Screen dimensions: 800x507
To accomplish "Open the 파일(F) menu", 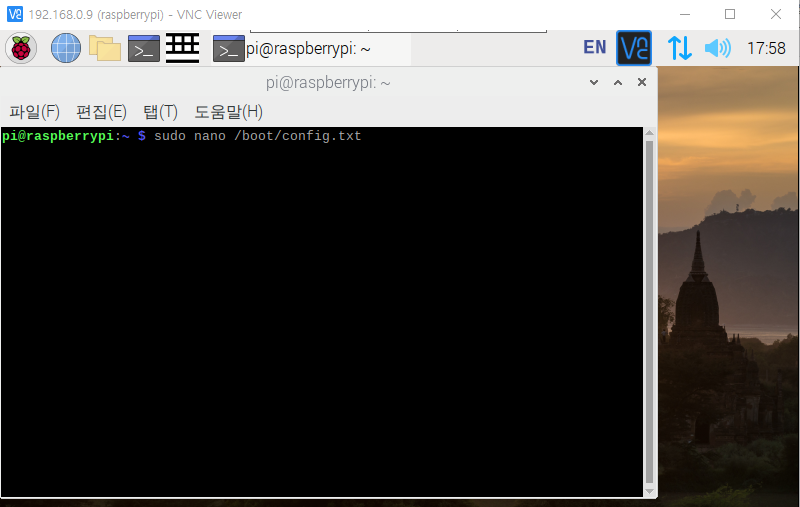I will tap(35, 111).
